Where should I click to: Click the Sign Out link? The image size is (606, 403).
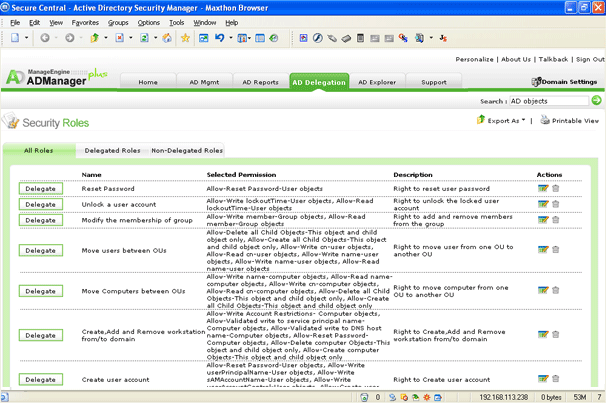(590, 59)
